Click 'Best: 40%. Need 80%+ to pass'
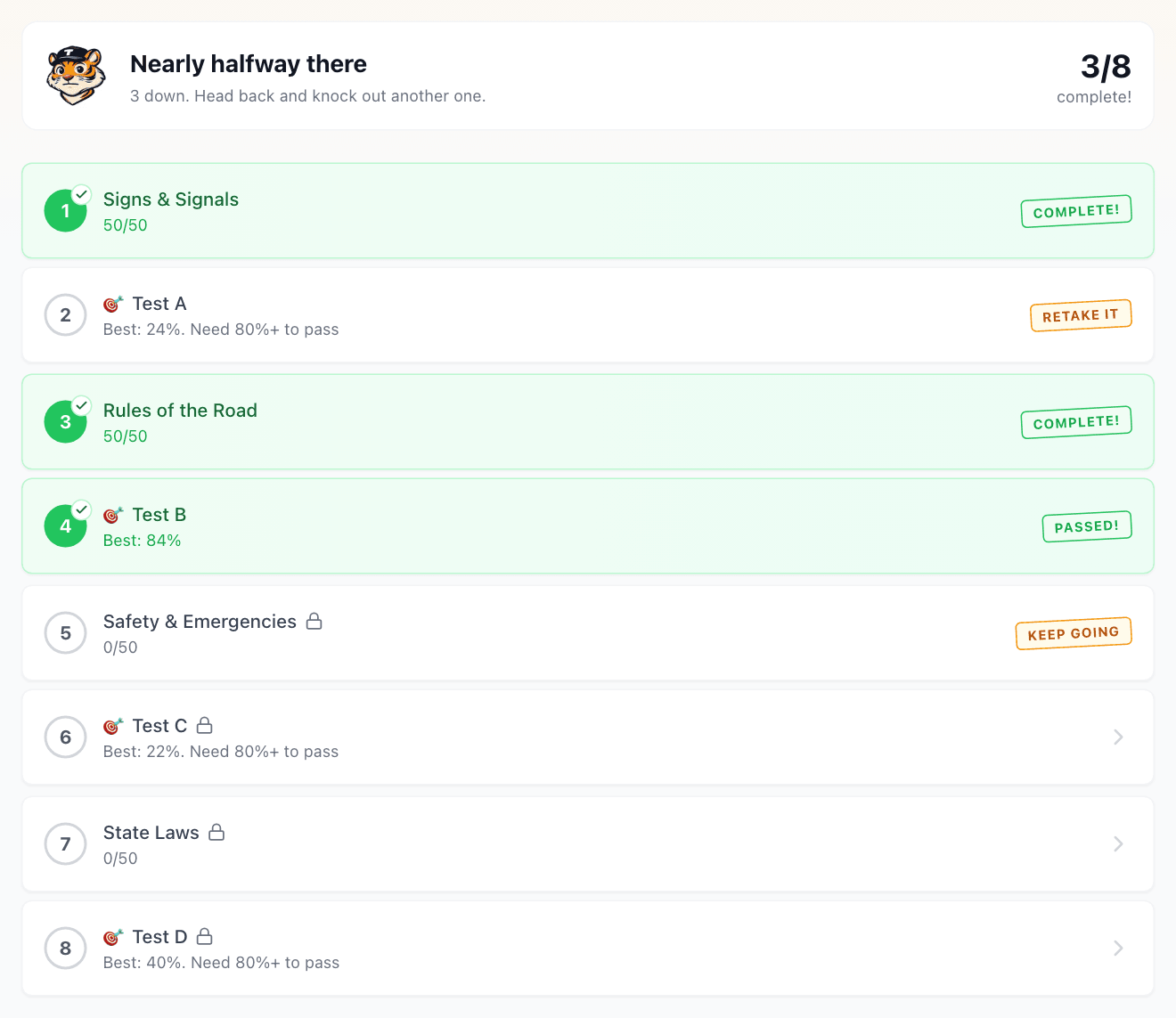1176x1018 pixels. [222, 963]
